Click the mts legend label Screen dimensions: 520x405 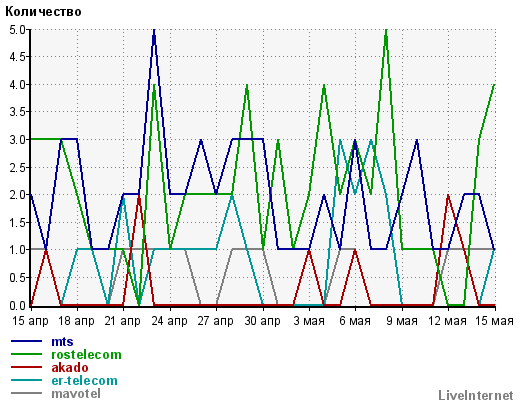click(62, 342)
